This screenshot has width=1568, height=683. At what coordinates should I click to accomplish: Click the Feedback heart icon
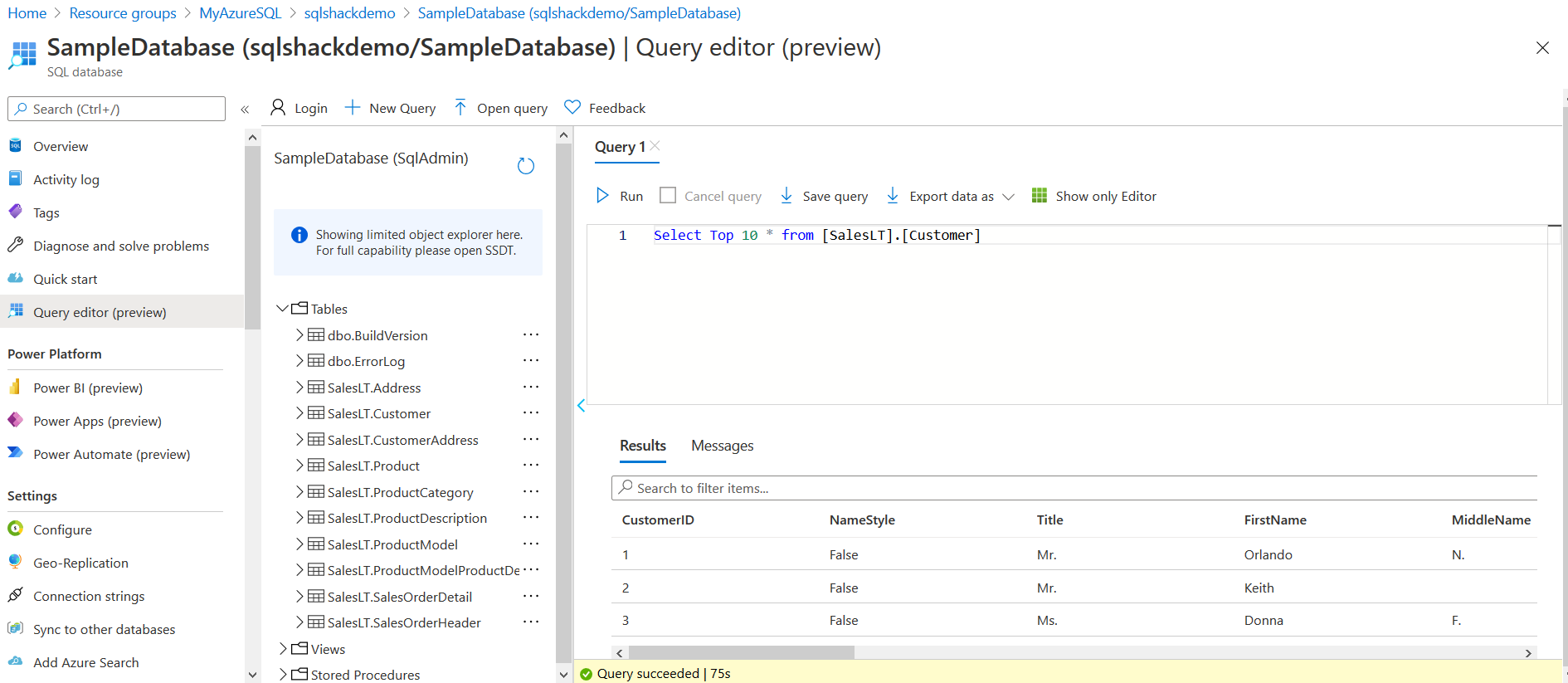pos(572,108)
